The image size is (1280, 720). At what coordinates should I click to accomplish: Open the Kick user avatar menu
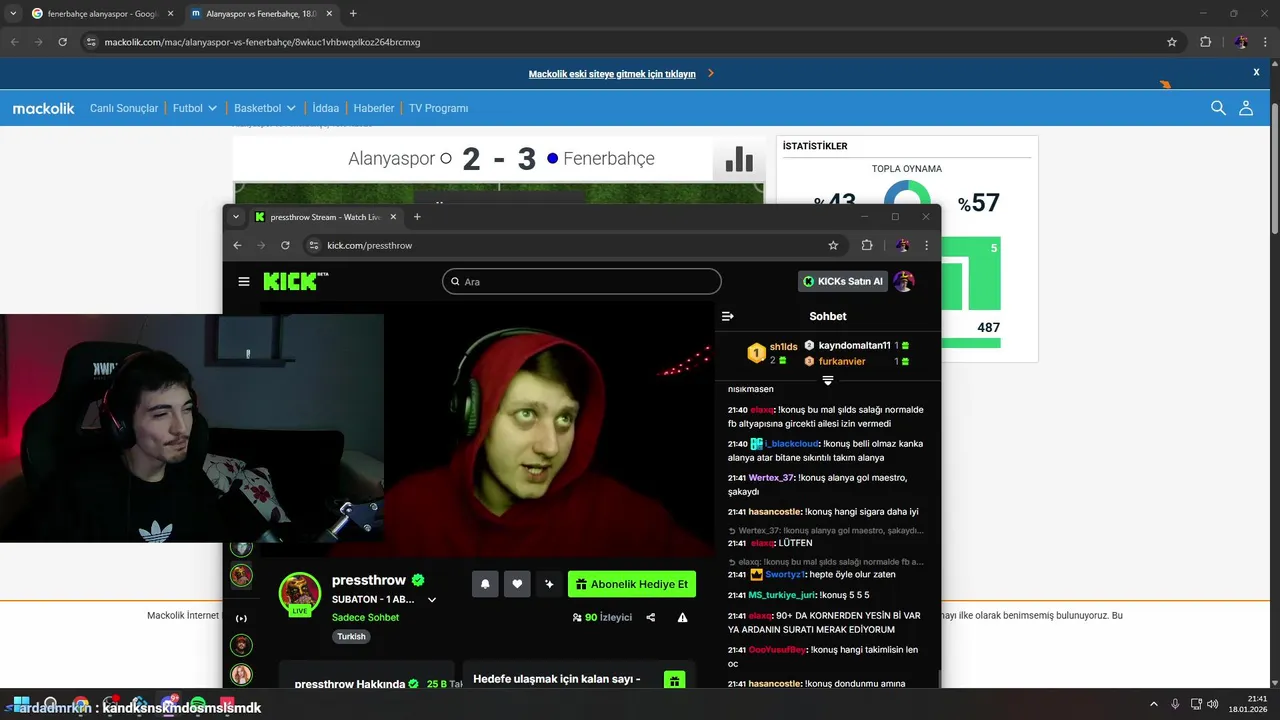point(904,281)
